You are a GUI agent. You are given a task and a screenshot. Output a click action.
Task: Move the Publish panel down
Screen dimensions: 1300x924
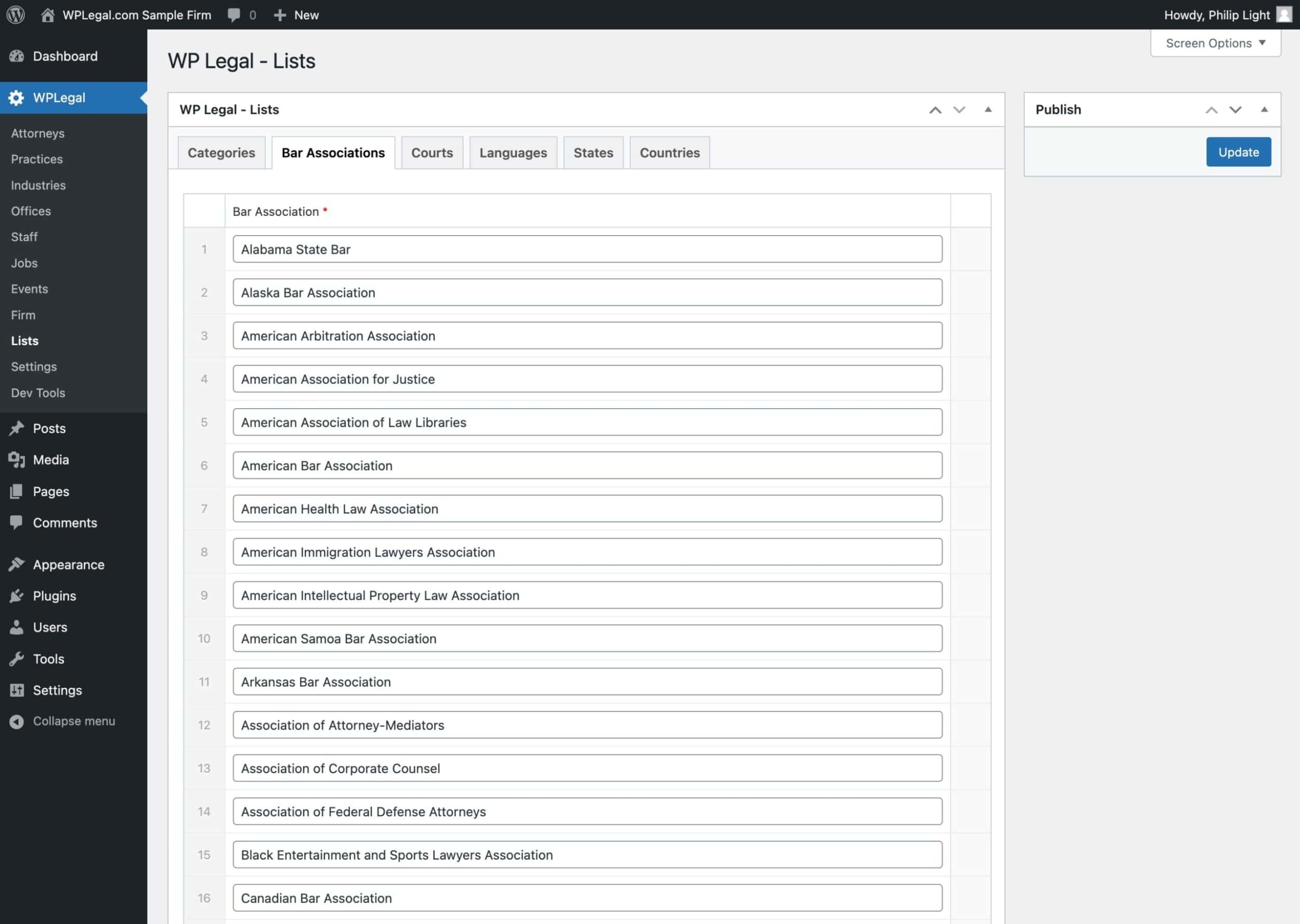coord(1235,110)
